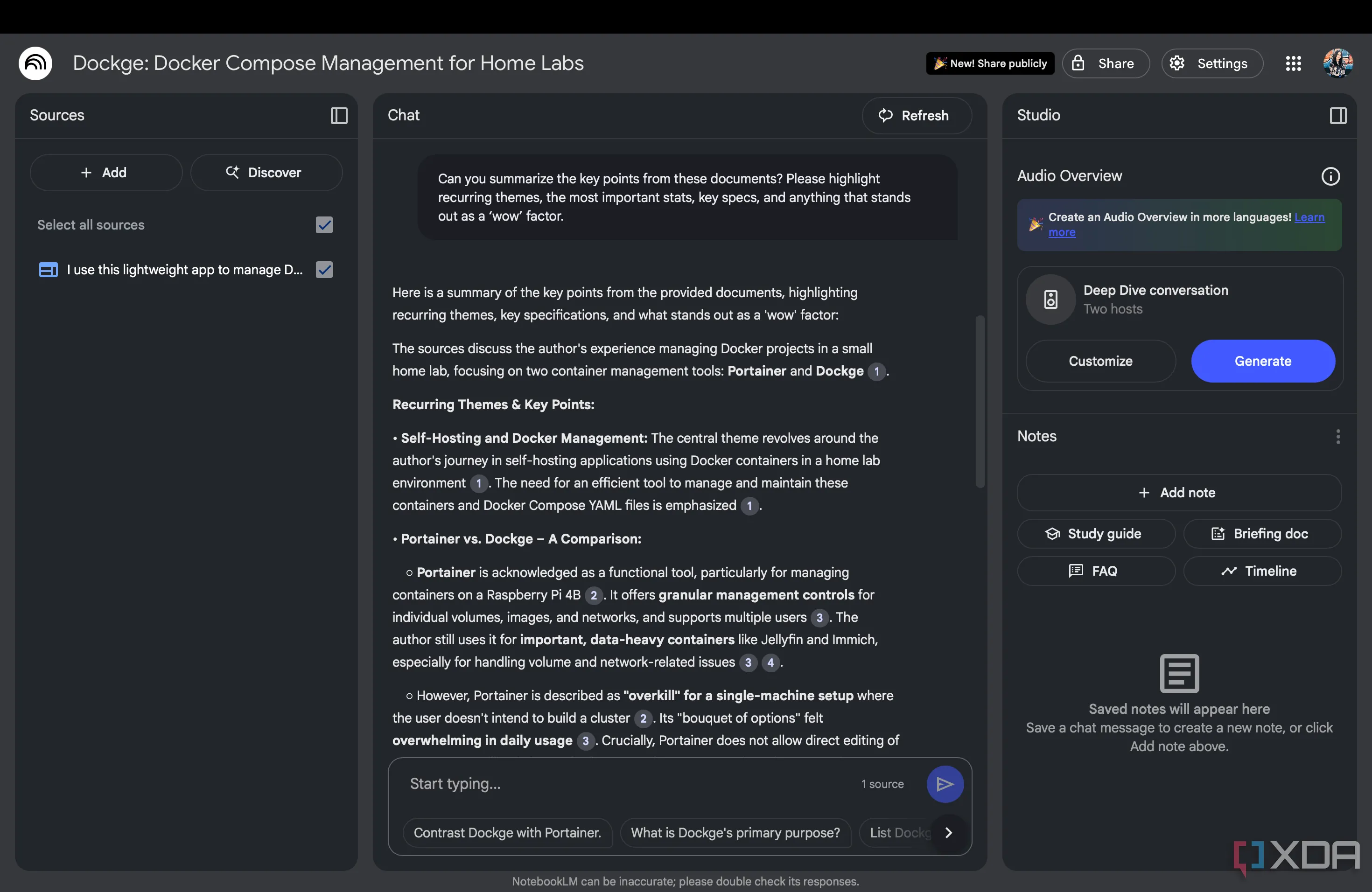The width and height of the screenshot is (1372, 892).
Task: Click the partially visible 'List Dockg' suggestion chip
Action: click(896, 833)
